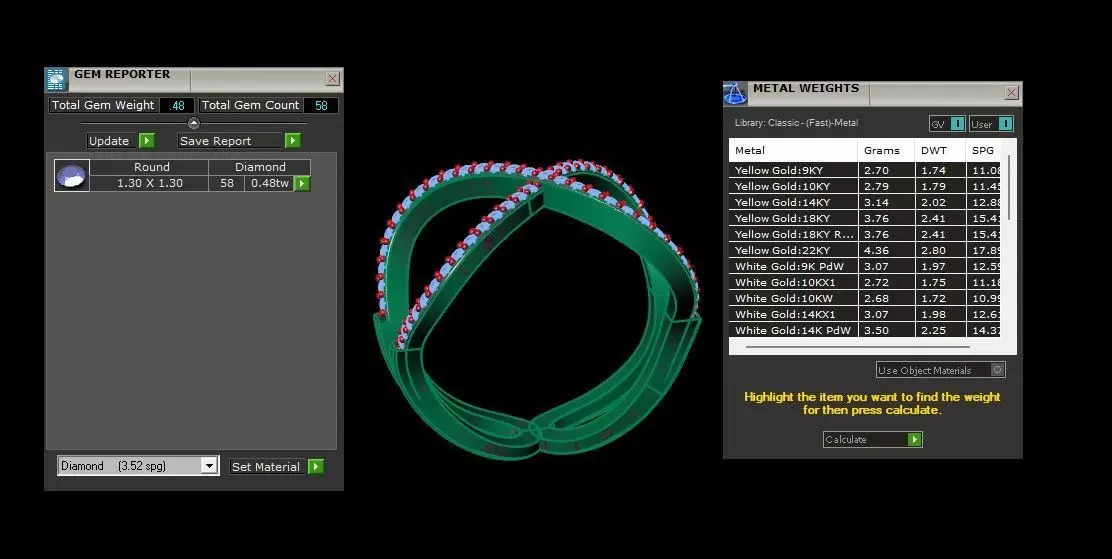This screenshot has width=1112, height=559.
Task: Click the SPG column header
Action: pyautogui.click(x=983, y=150)
